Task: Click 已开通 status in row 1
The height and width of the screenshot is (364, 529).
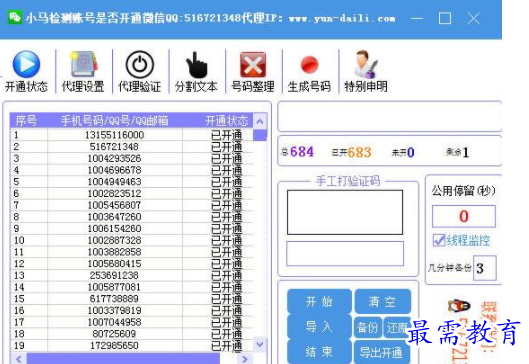Action: coord(227,135)
